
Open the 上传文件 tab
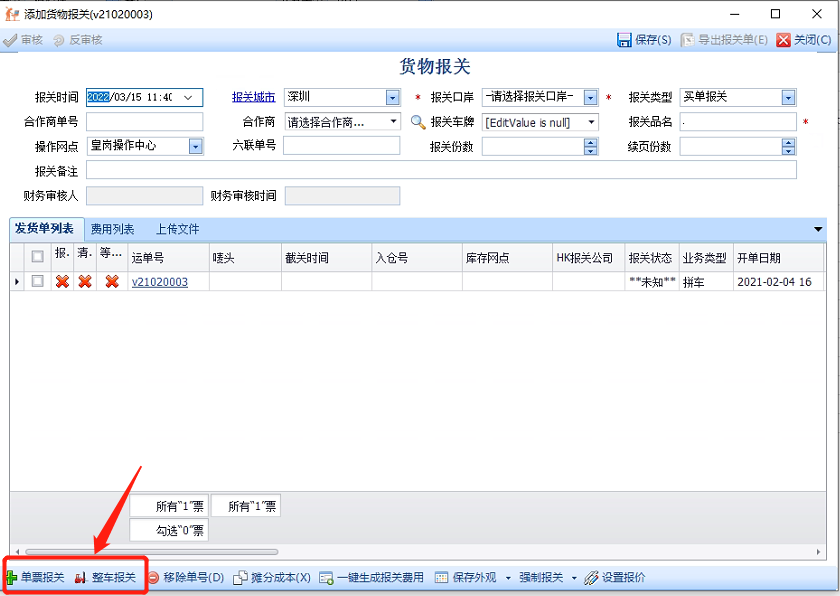pyautogui.click(x=177, y=229)
